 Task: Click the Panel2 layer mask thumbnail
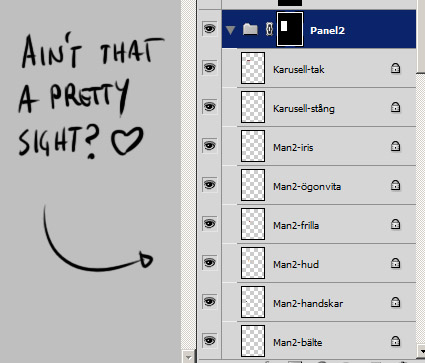pyautogui.click(x=290, y=29)
